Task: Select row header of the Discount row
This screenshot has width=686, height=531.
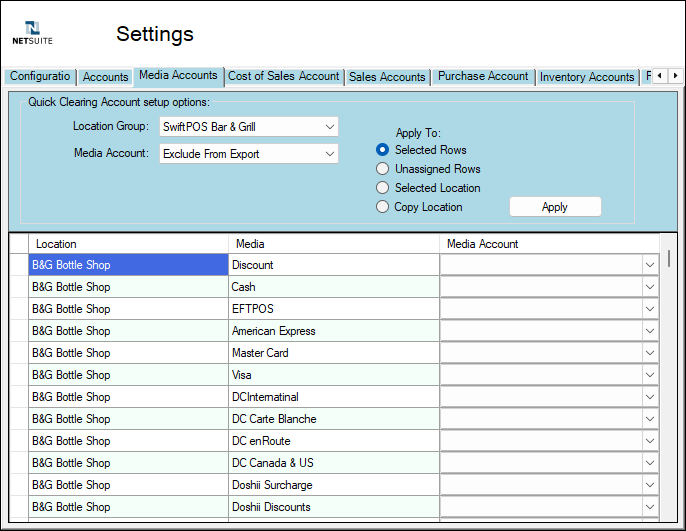Action: point(19,265)
